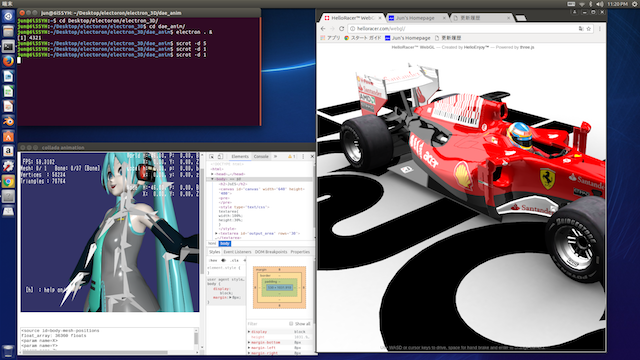Open System Settings from the dock

8,166
